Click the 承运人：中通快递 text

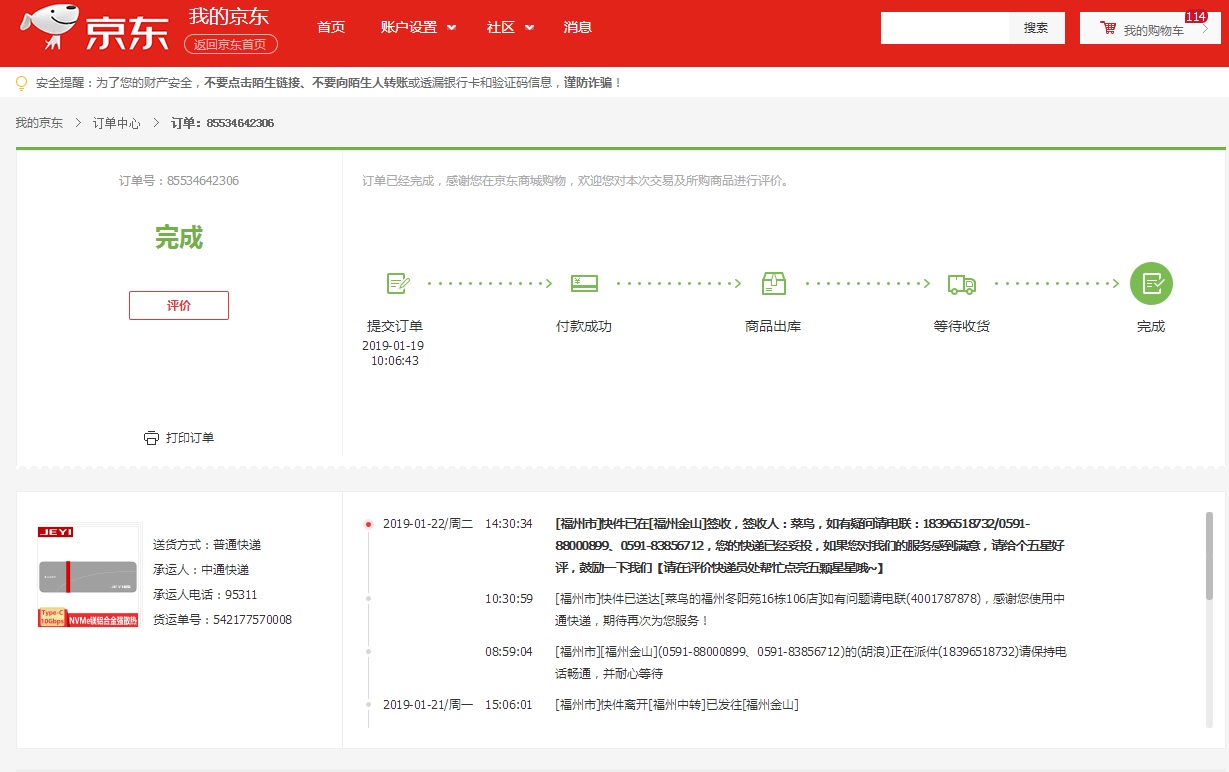(x=201, y=570)
